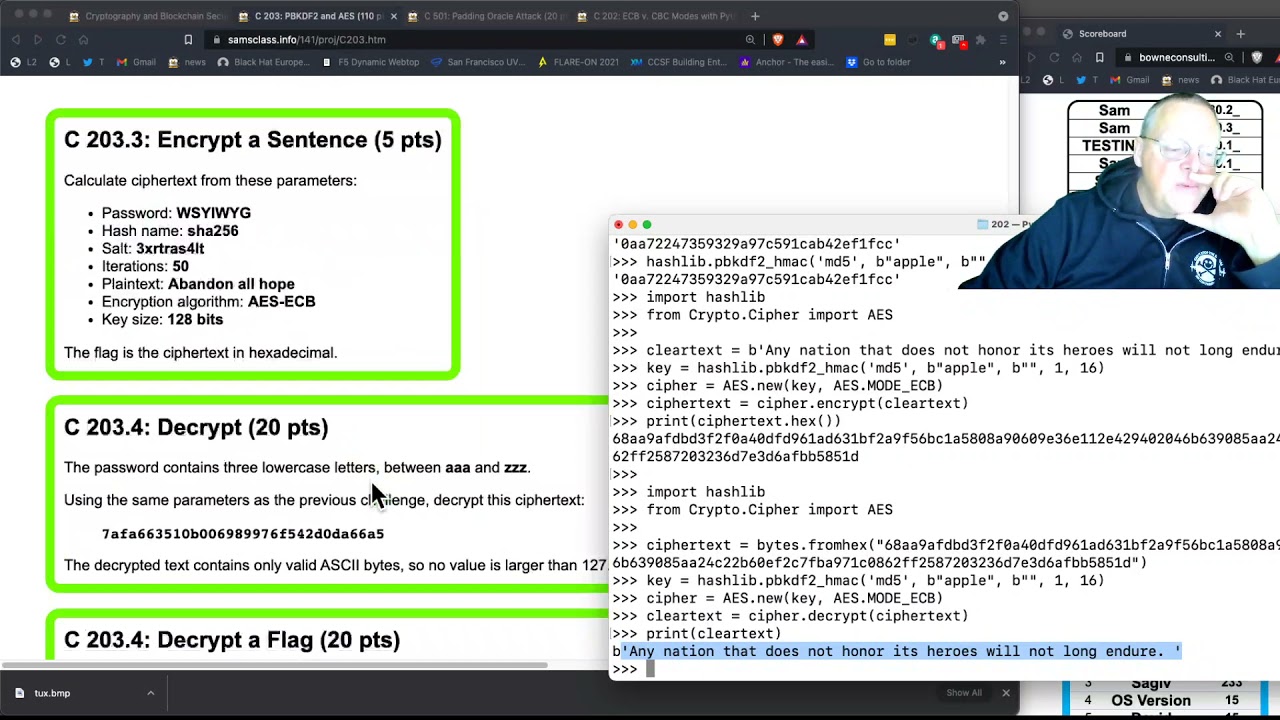
Task: Click the ciphertext 7afa663510b006989976f542d0da66a5
Action: [243, 534]
